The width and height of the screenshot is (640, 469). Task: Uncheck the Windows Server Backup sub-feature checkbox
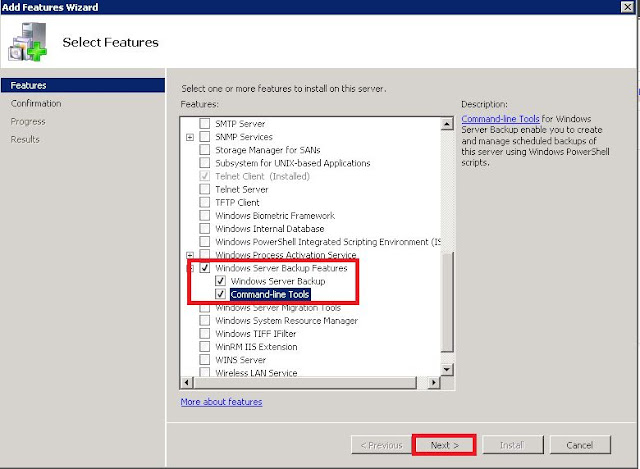click(x=220, y=281)
